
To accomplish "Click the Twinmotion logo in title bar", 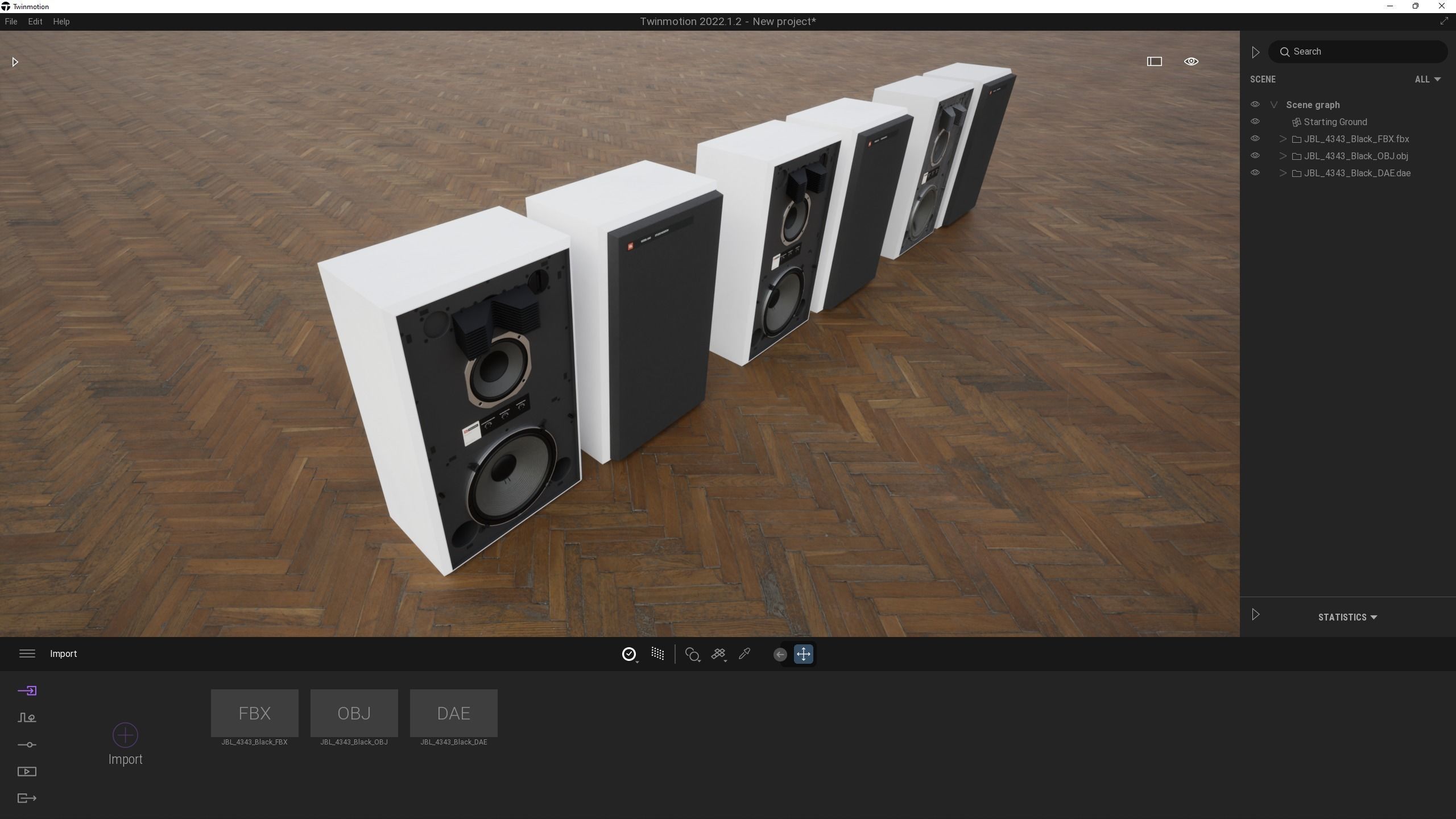I will [x=6, y=6].
